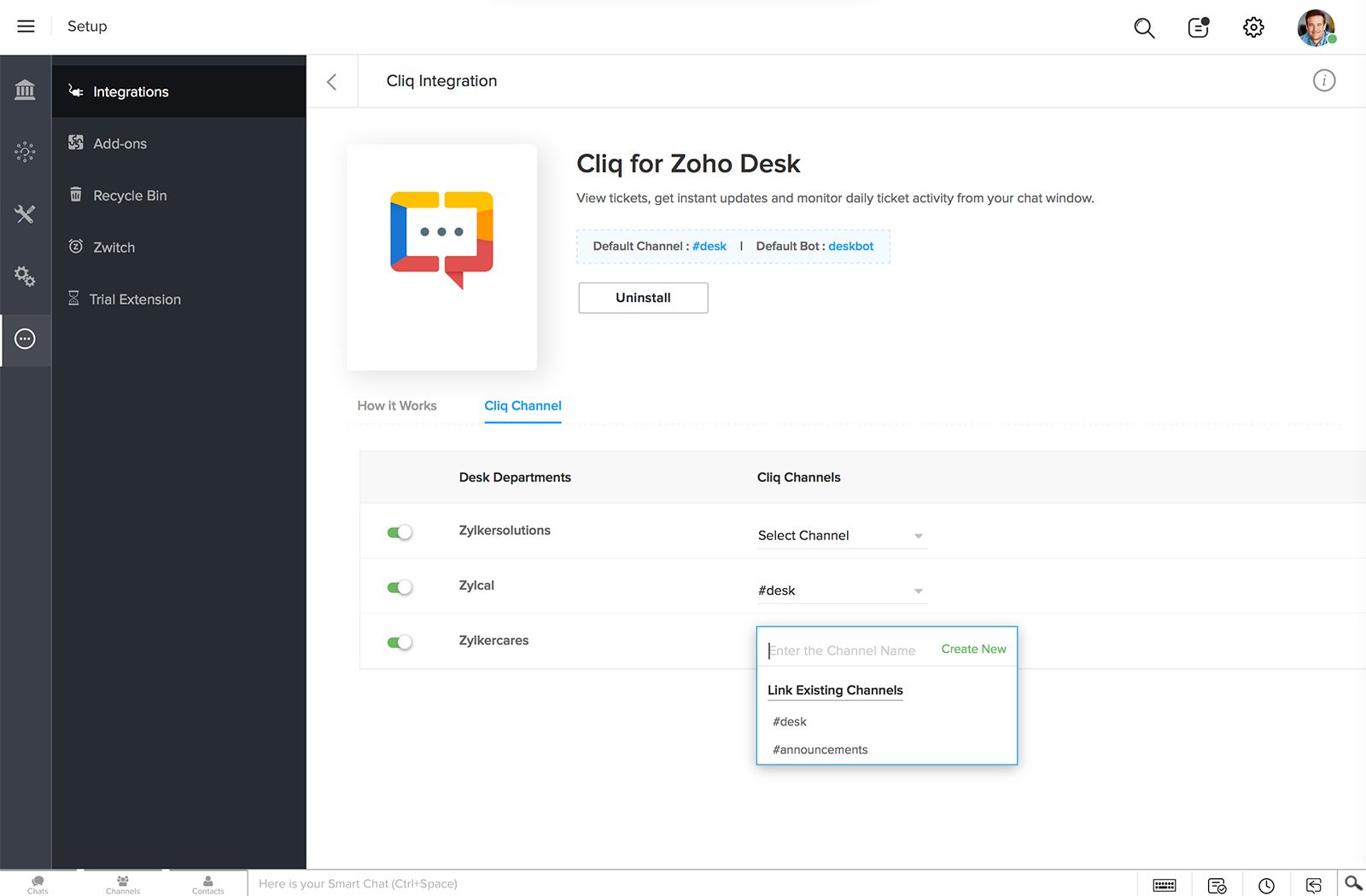
Task: Click the chat reply icon in bottom bar
Action: tap(1314, 885)
